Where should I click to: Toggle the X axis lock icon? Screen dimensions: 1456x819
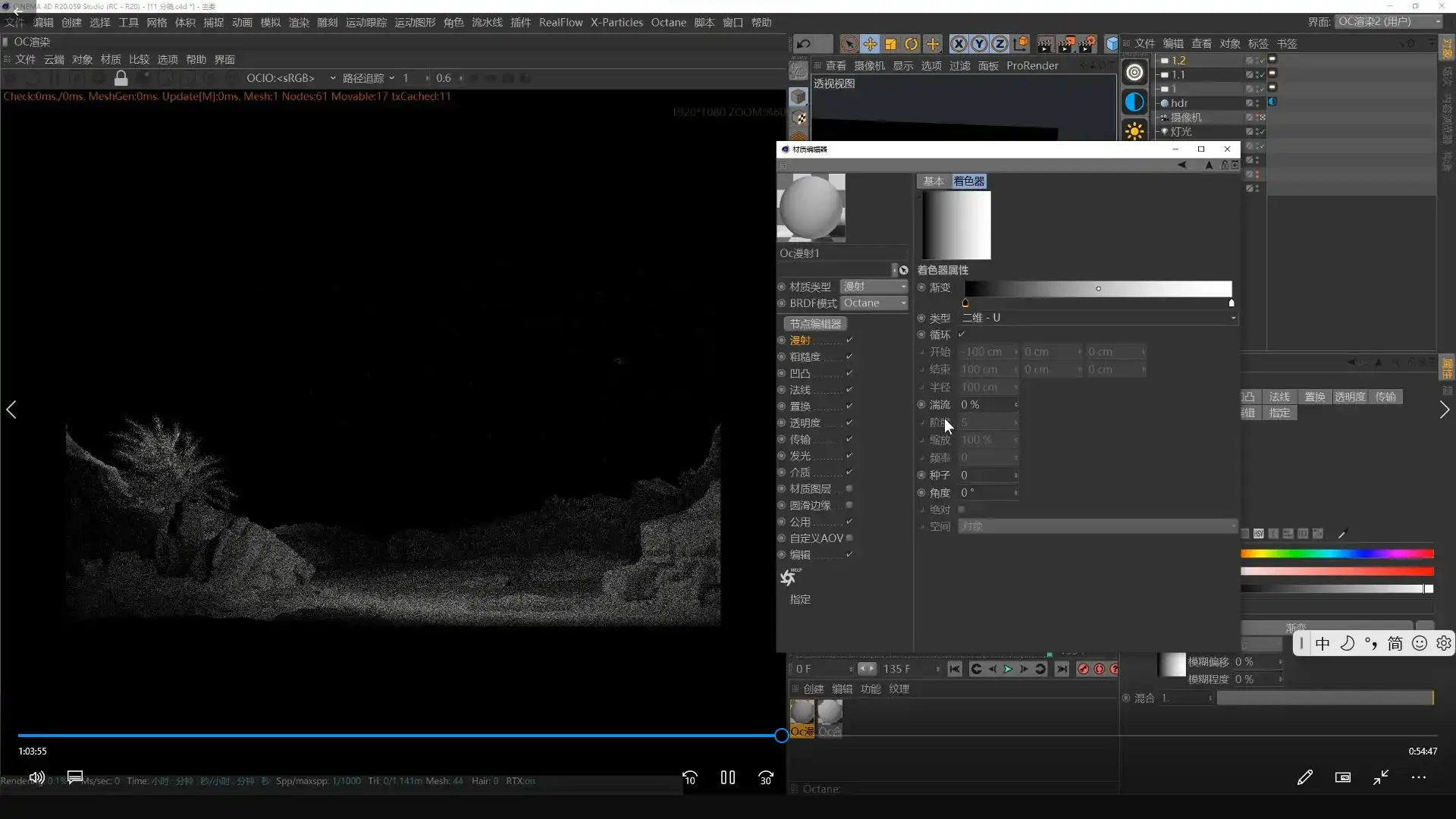959,44
